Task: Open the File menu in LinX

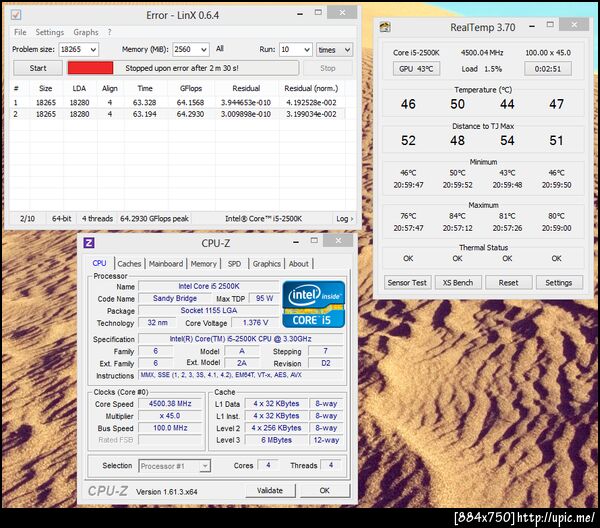Action: 20,32
